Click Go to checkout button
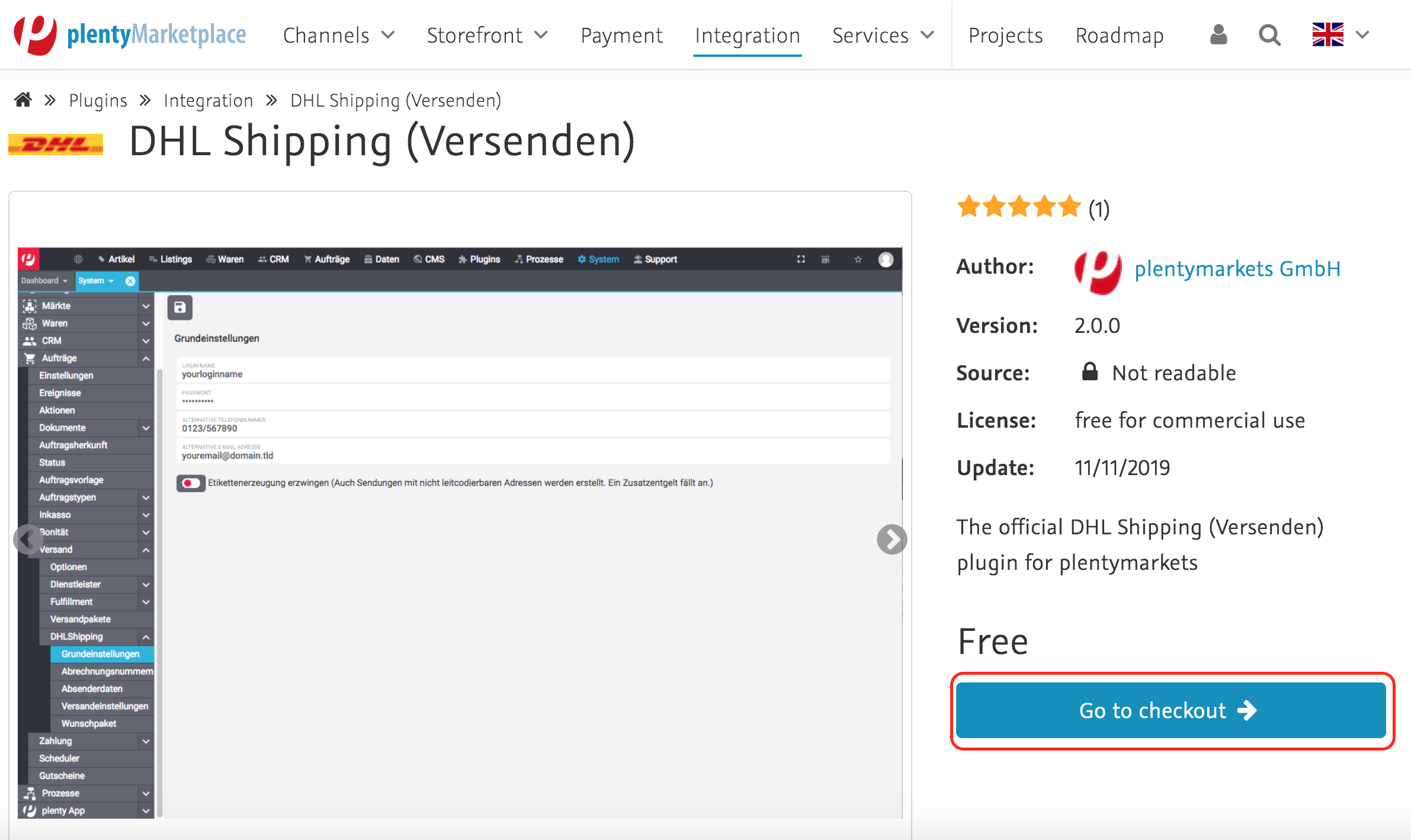This screenshot has width=1411, height=840. (1171, 710)
